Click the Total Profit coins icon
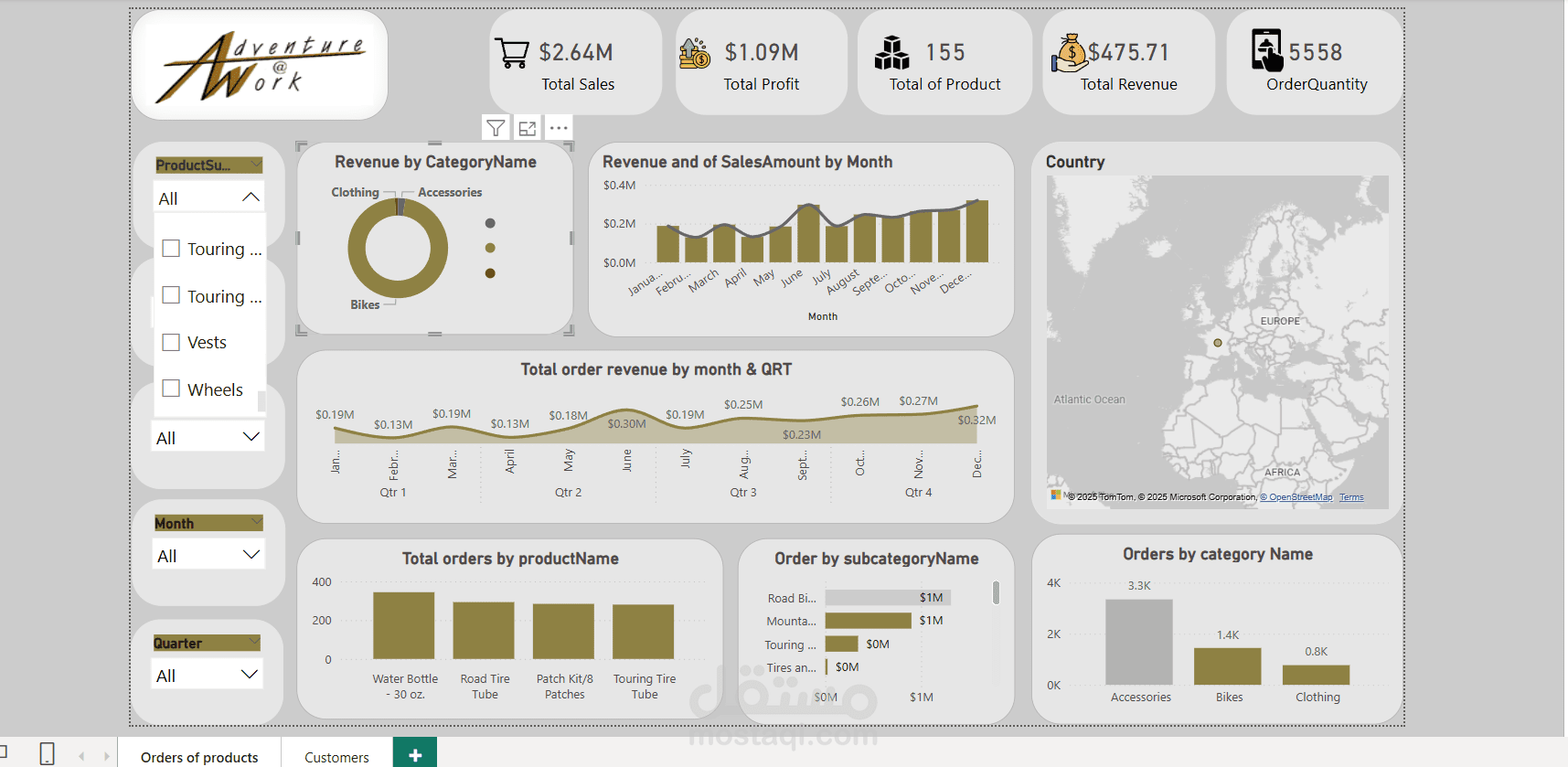 695,53
